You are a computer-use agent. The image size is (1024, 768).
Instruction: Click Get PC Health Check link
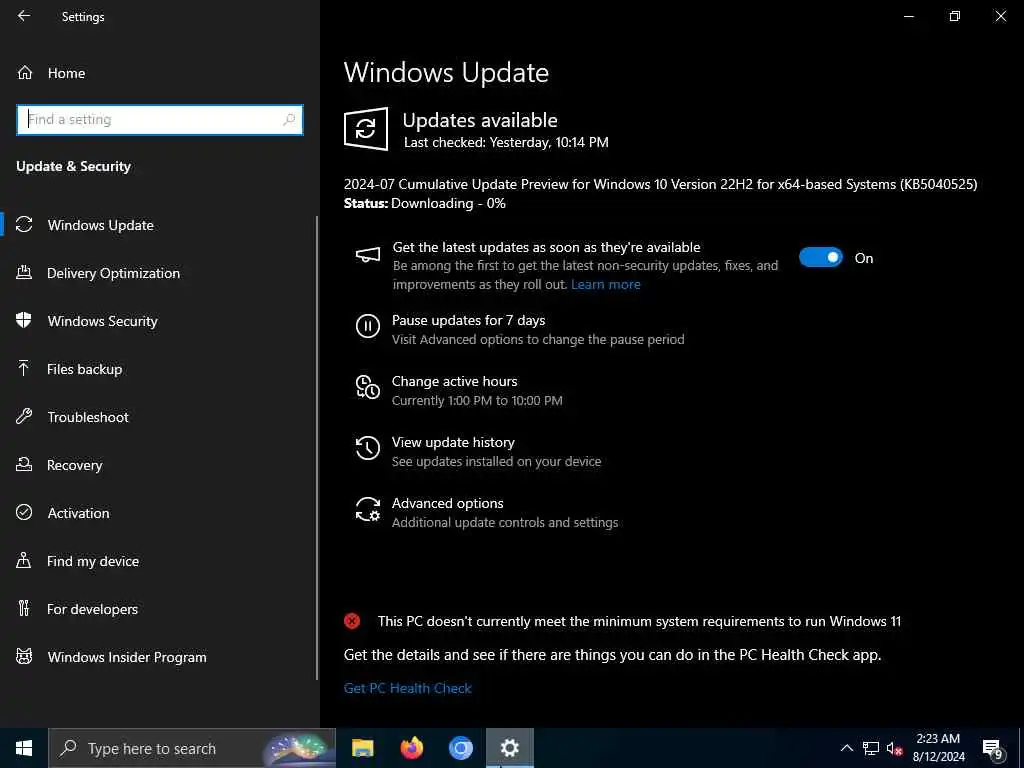tap(408, 688)
